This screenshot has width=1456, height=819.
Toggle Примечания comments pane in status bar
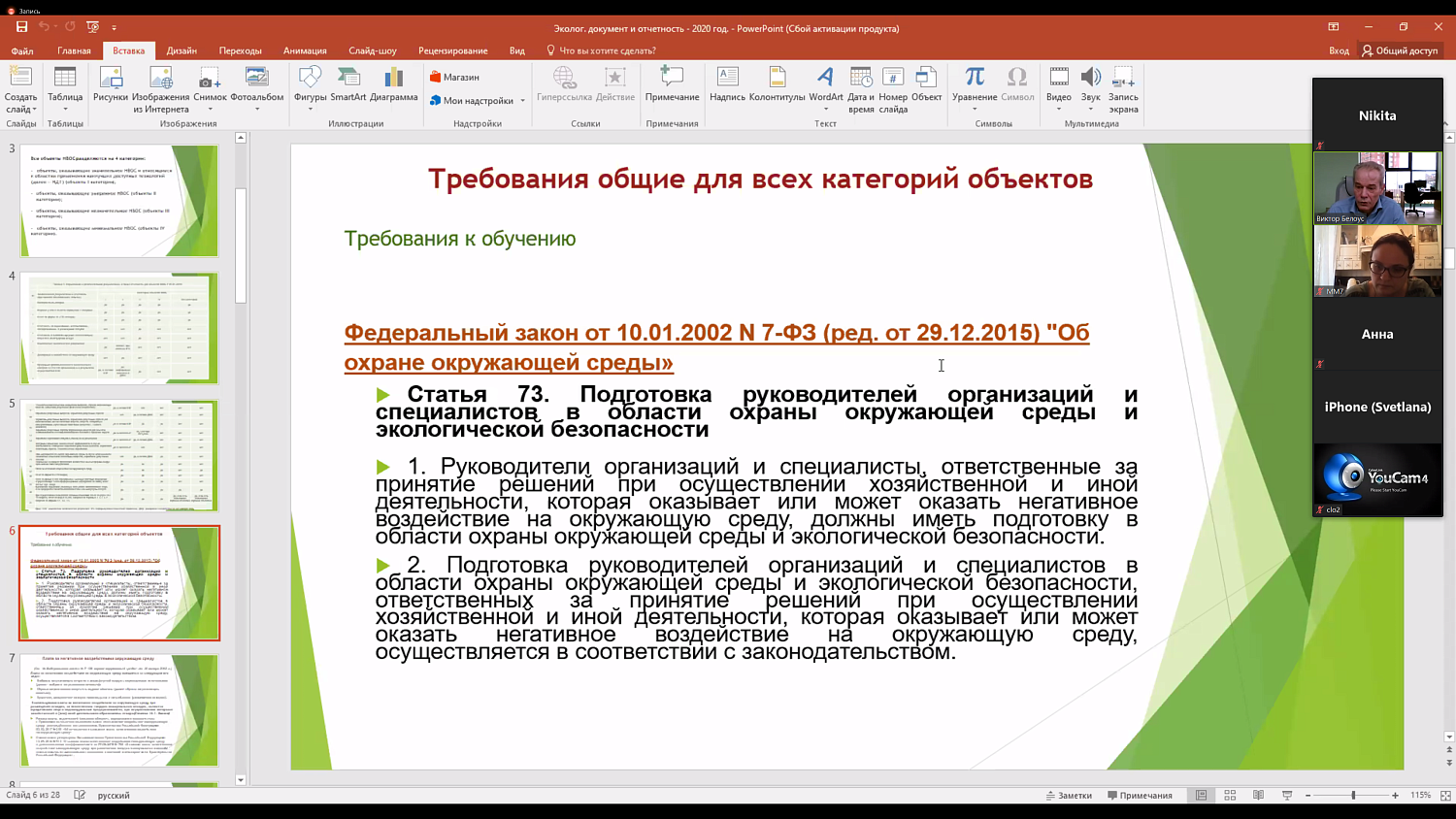coord(1140,795)
